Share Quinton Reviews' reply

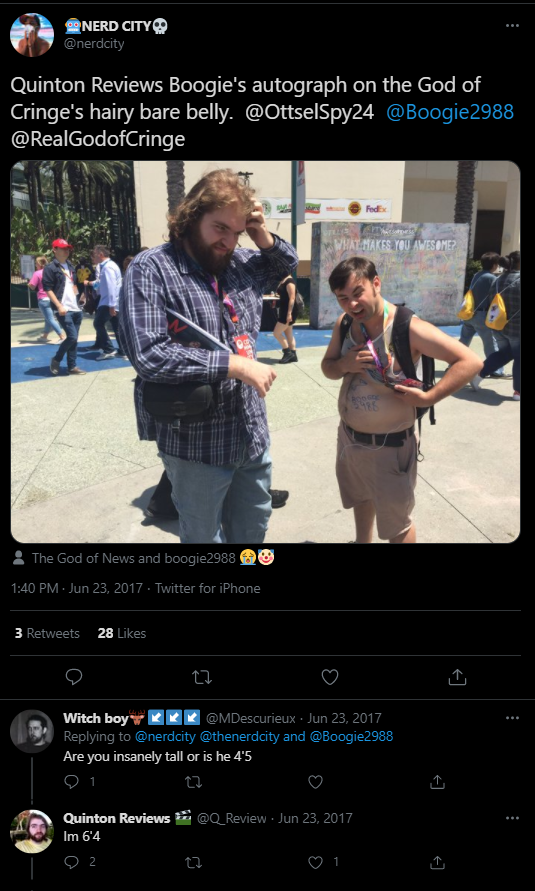coord(437,862)
